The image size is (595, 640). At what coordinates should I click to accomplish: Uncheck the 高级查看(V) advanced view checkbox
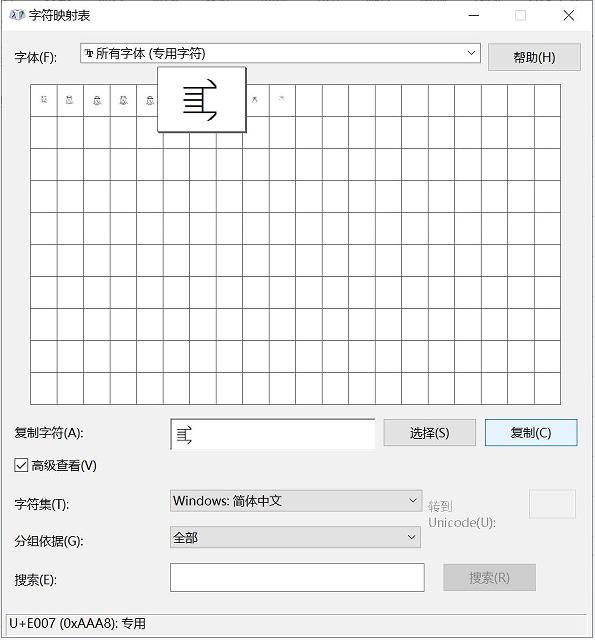pyautogui.click(x=21, y=465)
